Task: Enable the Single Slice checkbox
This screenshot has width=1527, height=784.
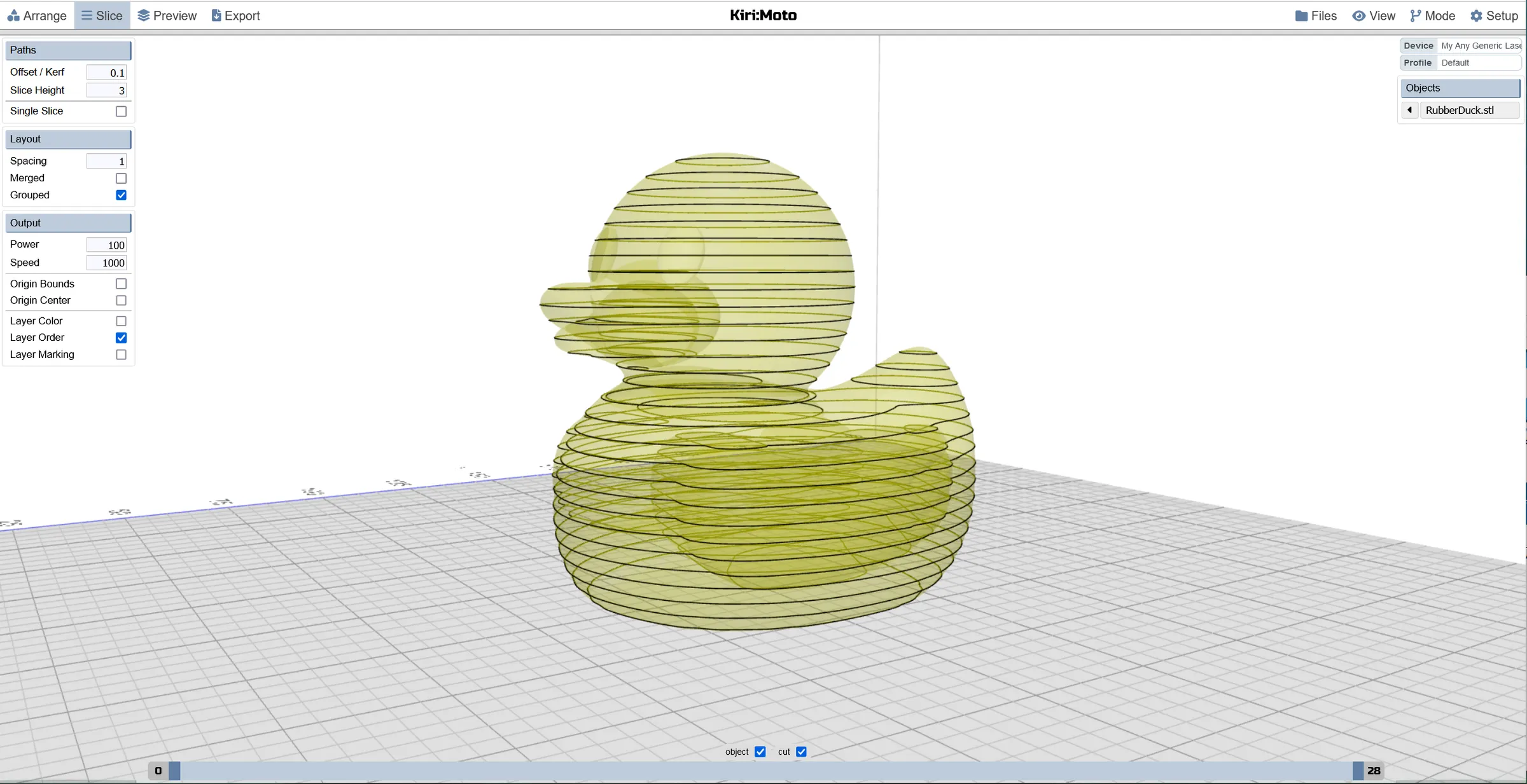Action: point(121,111)
